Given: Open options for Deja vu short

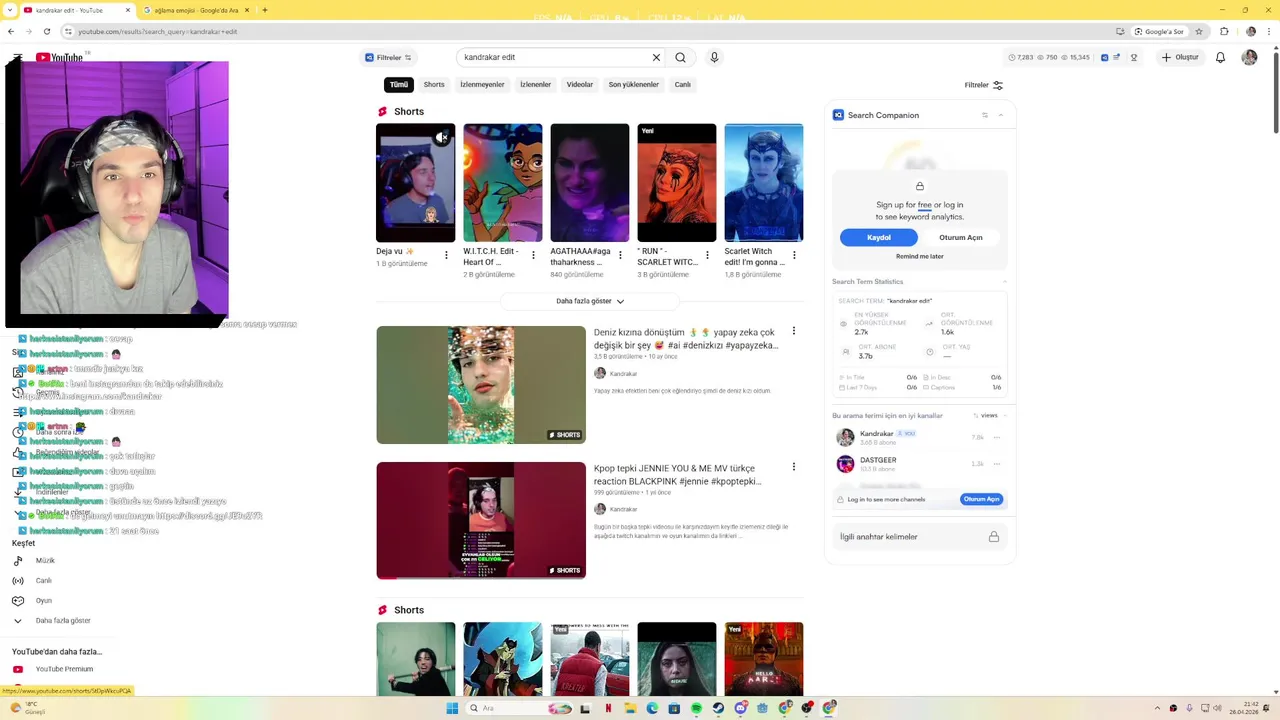Looking at the screenshot, I should (x=446, y=255).
